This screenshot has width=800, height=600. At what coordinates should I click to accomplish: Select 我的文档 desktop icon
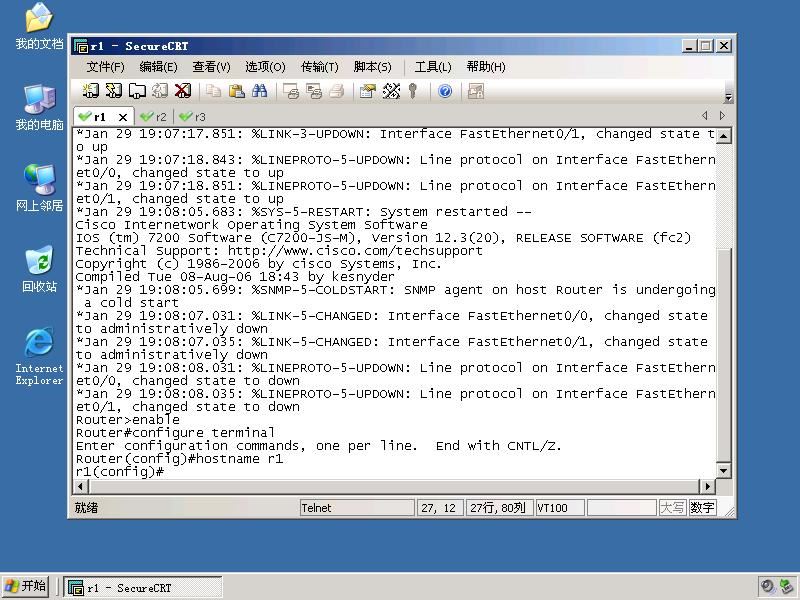39,27
